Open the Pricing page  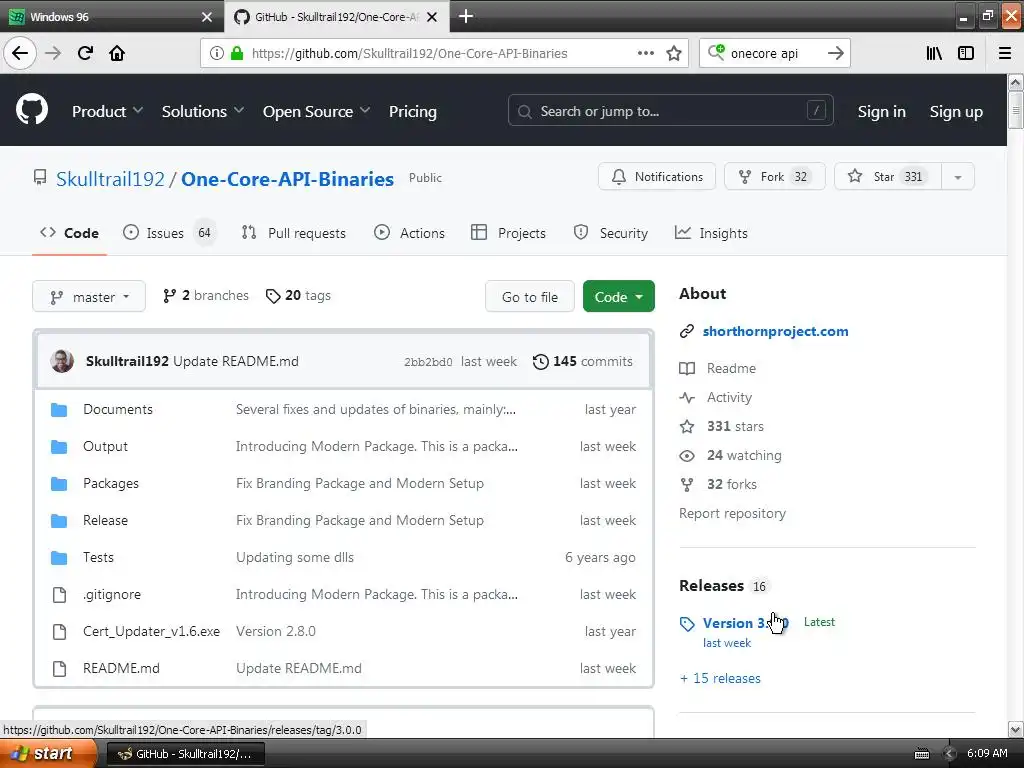[x=413, y=111]
